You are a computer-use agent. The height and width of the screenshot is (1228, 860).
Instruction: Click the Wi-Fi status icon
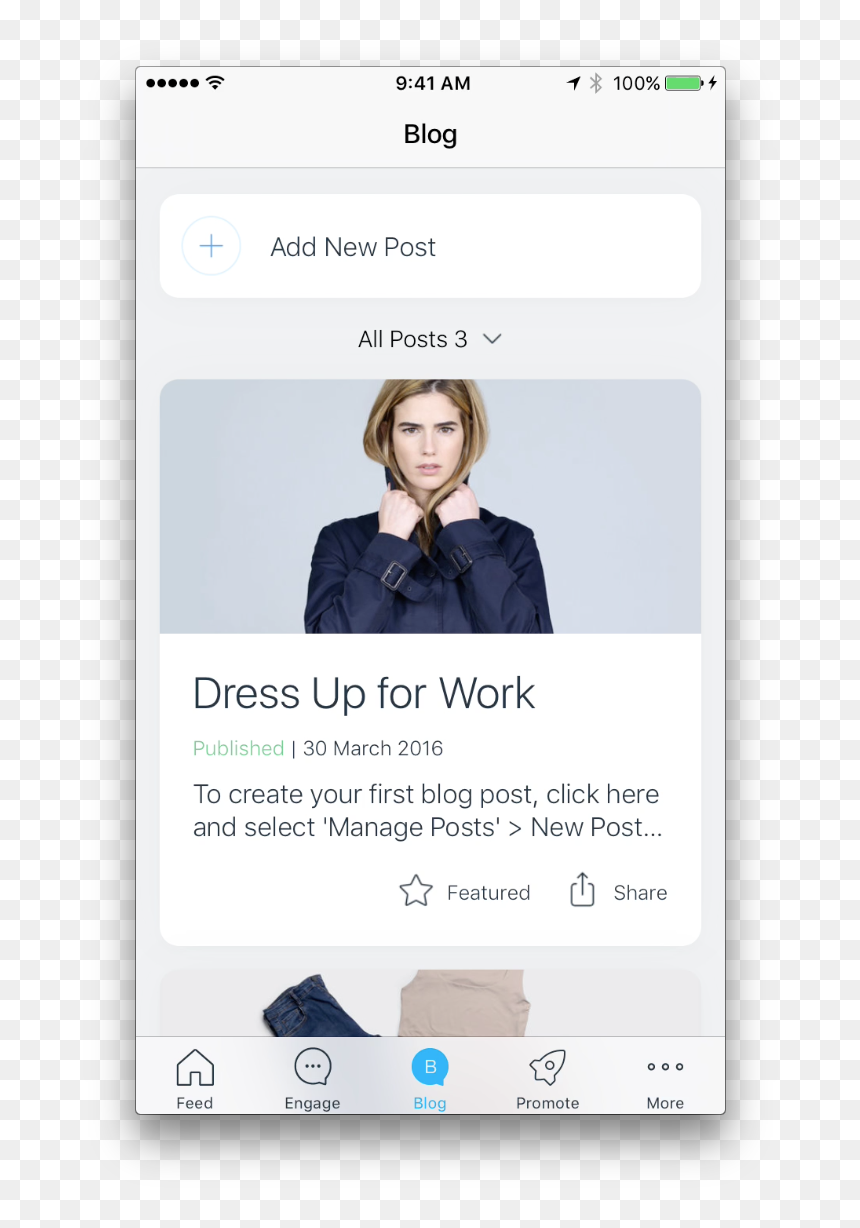click(x=215, y=83)
